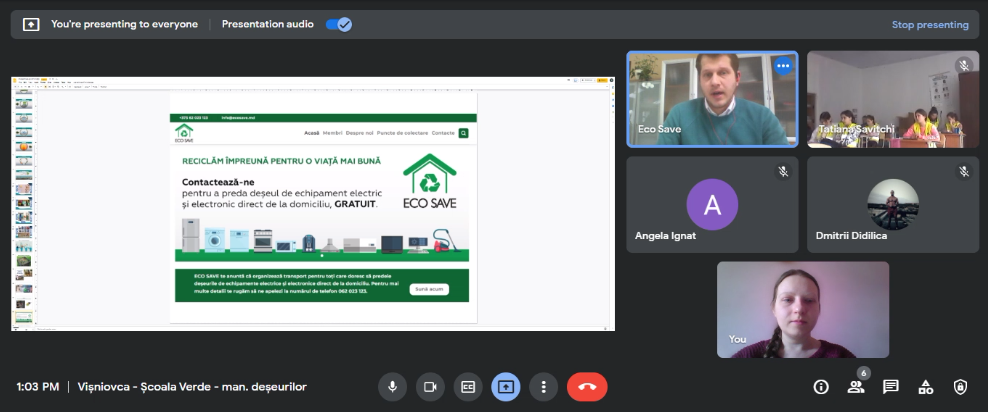Image resolution: width=988 pixels, height=412 pixels.
Task: Open the meeting details info panel
Action: click(821, 387)
